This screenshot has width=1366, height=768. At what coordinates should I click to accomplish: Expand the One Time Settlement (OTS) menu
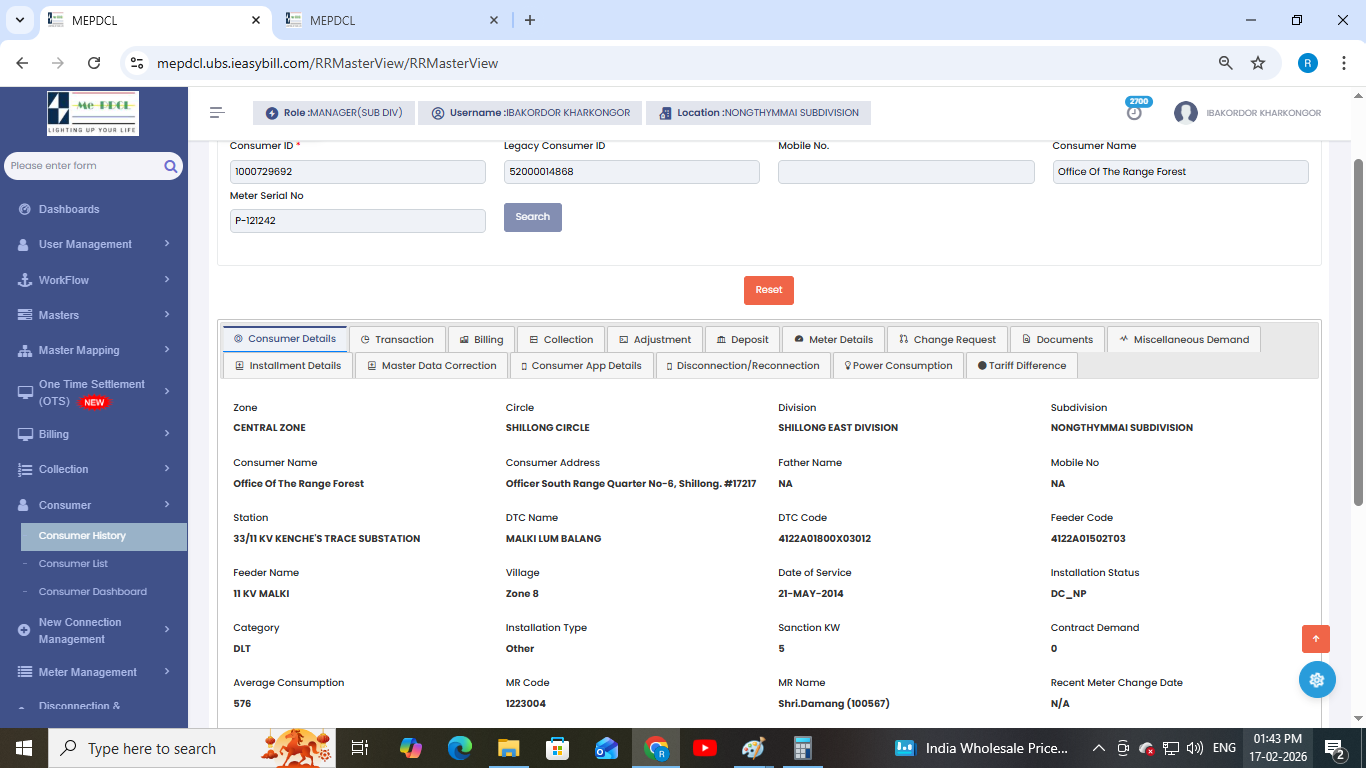(93, 392)
